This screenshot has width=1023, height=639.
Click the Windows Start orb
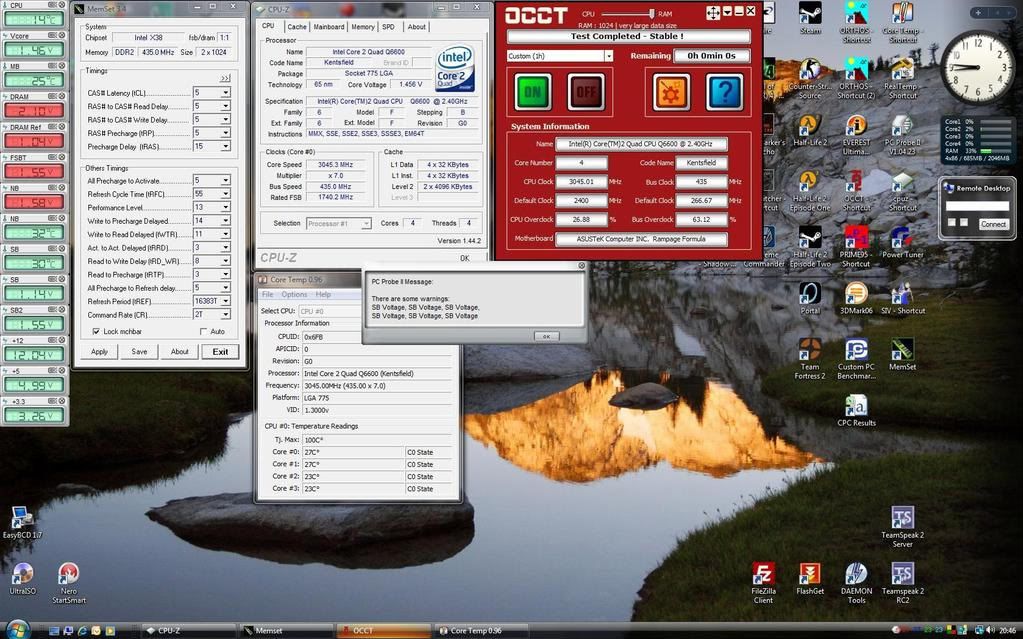click(x=18, y=630)
